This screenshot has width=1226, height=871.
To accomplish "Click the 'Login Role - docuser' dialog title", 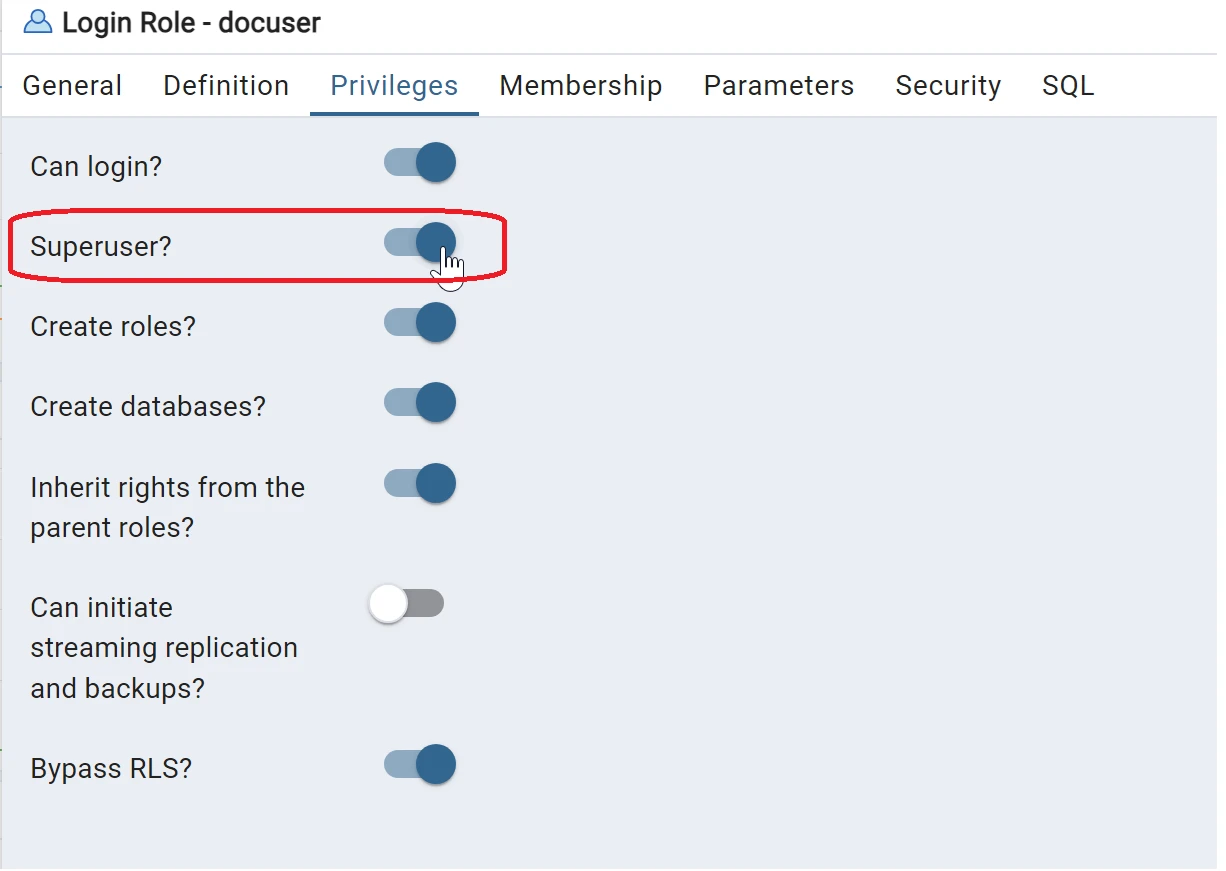I will point(191,23).
